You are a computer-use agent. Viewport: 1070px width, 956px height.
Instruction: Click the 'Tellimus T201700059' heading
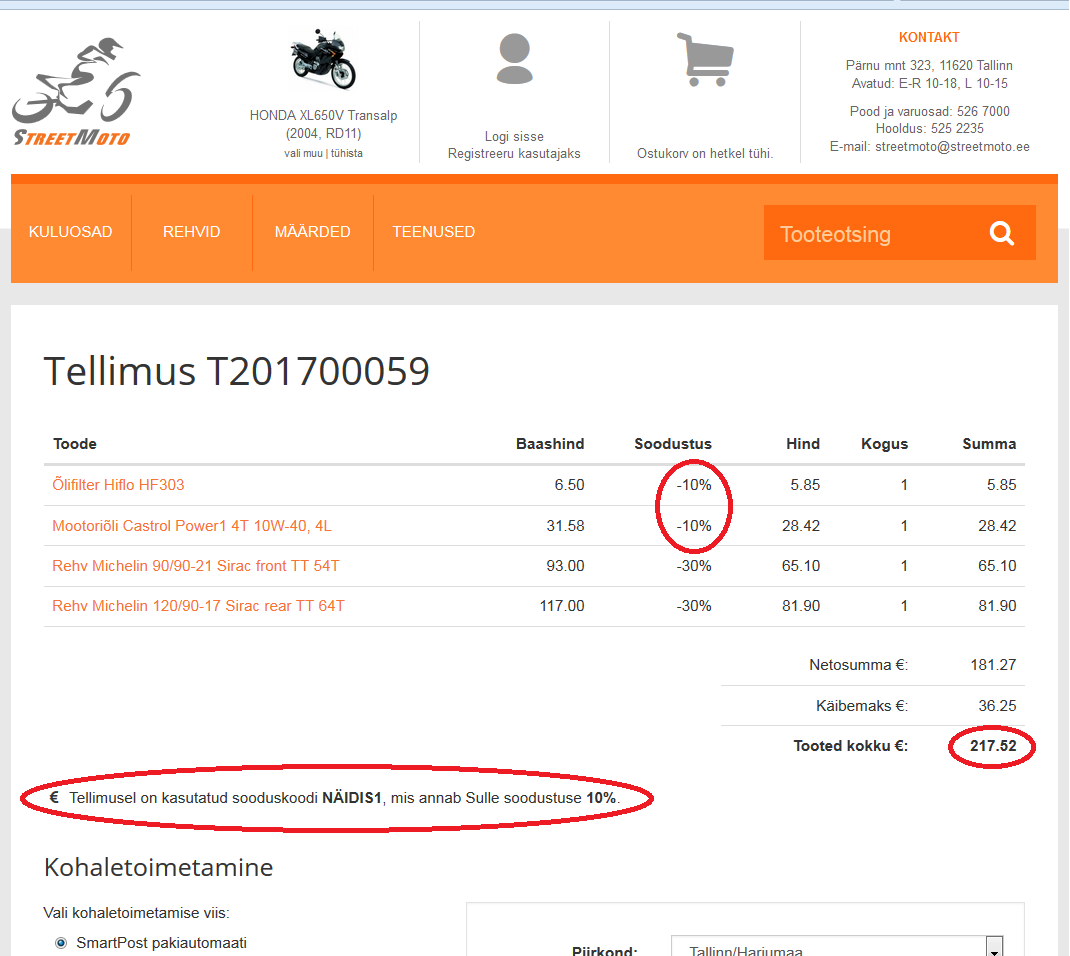click(237, 372)
